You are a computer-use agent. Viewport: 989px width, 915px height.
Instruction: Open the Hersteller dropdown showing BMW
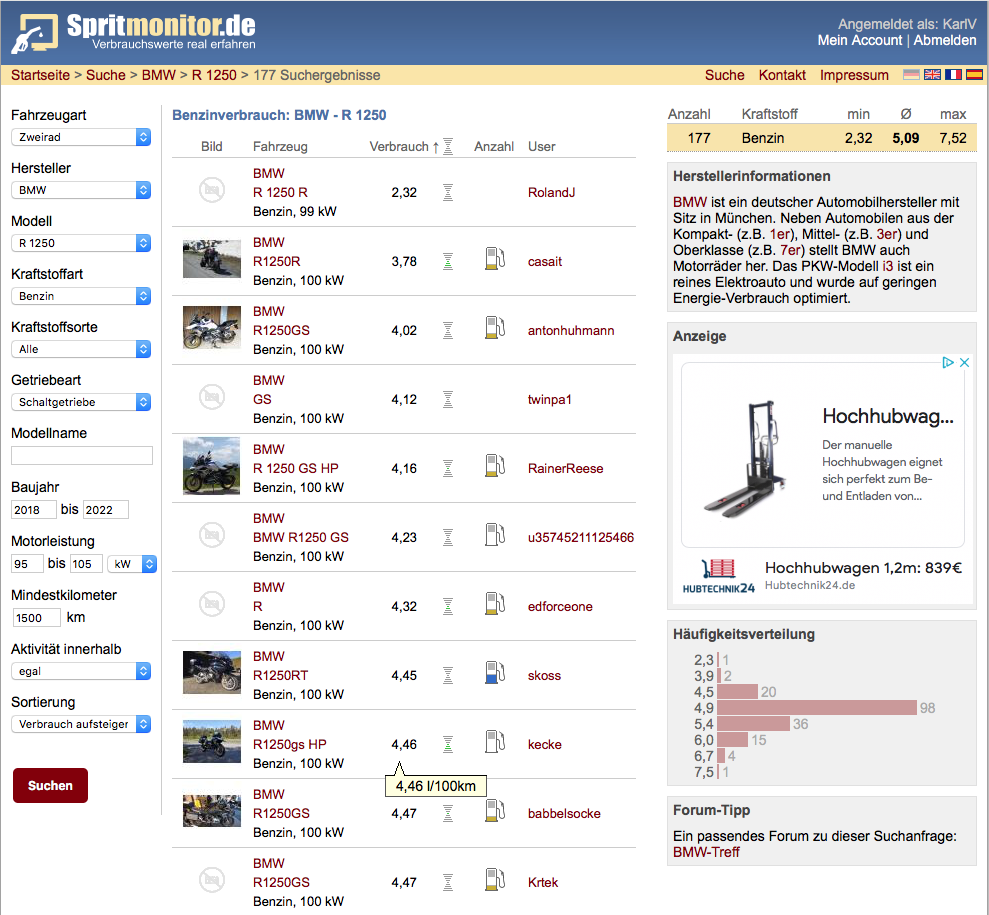(x=81, y=190)
